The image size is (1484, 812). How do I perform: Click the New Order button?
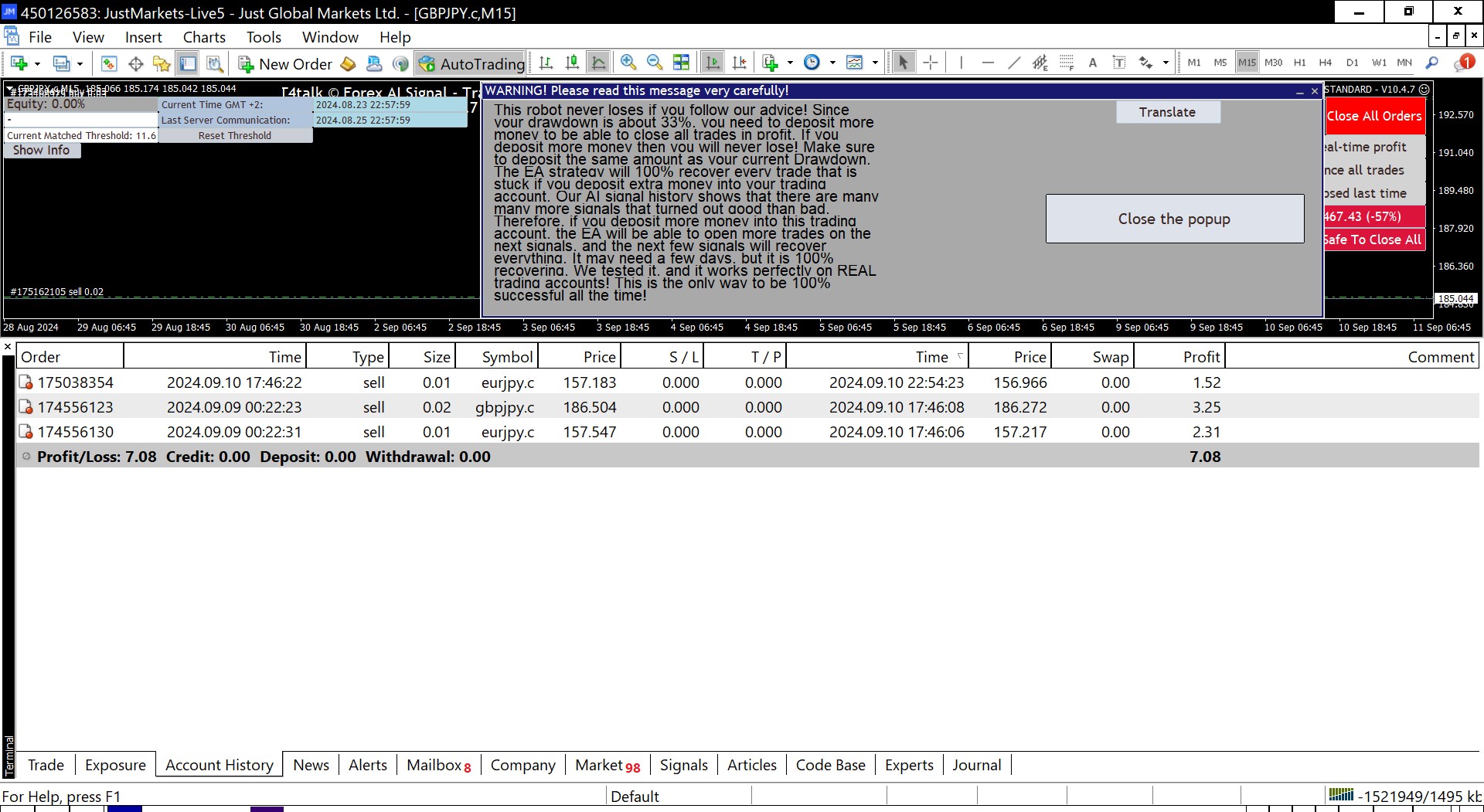(x=284, y=63)
